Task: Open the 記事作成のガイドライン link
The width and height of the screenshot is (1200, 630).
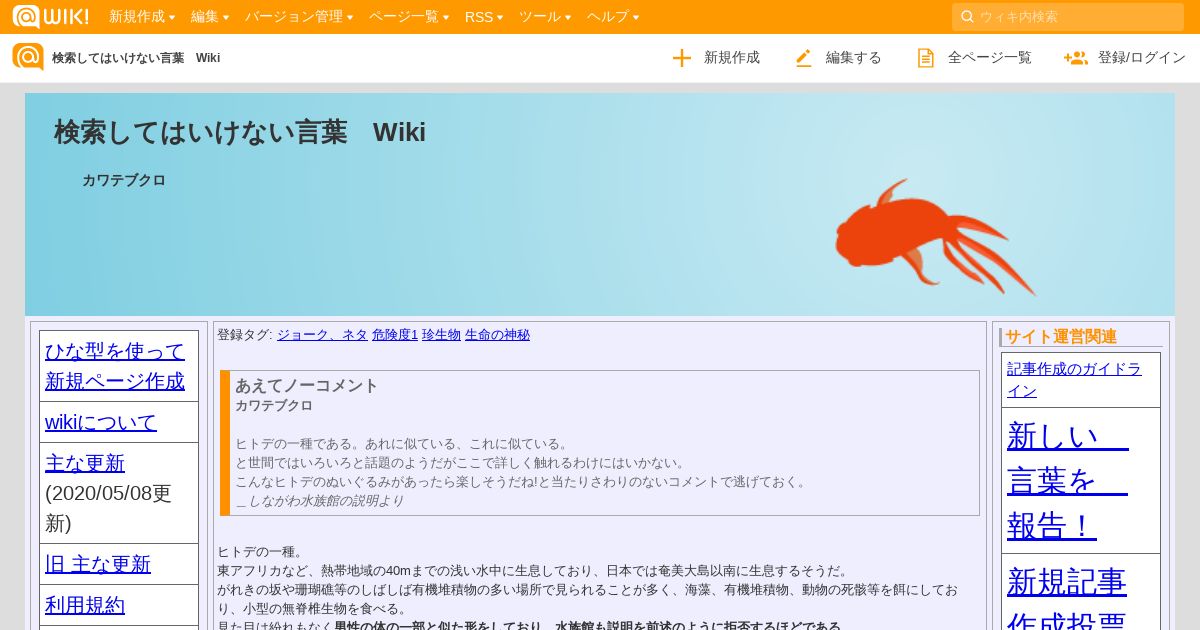Action: [x=1074, y=380]
